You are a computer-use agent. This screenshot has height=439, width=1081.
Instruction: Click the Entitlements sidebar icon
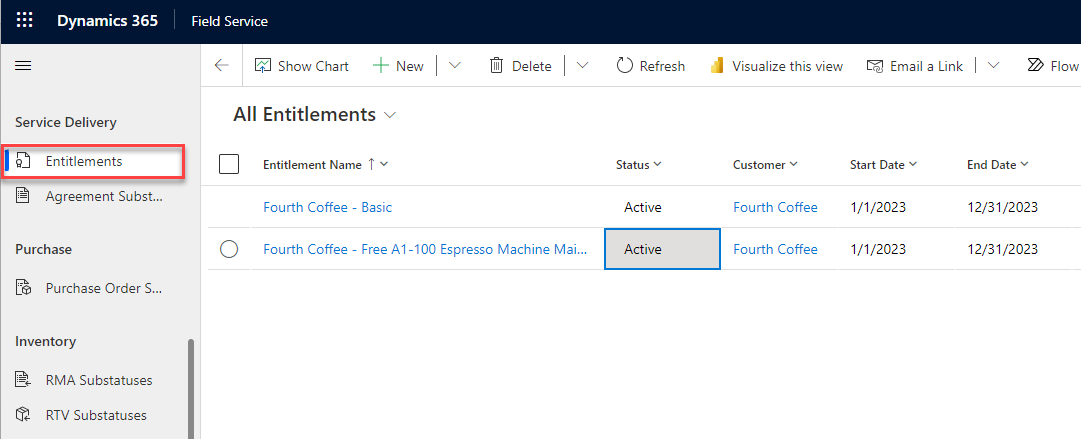pos(23,161)
